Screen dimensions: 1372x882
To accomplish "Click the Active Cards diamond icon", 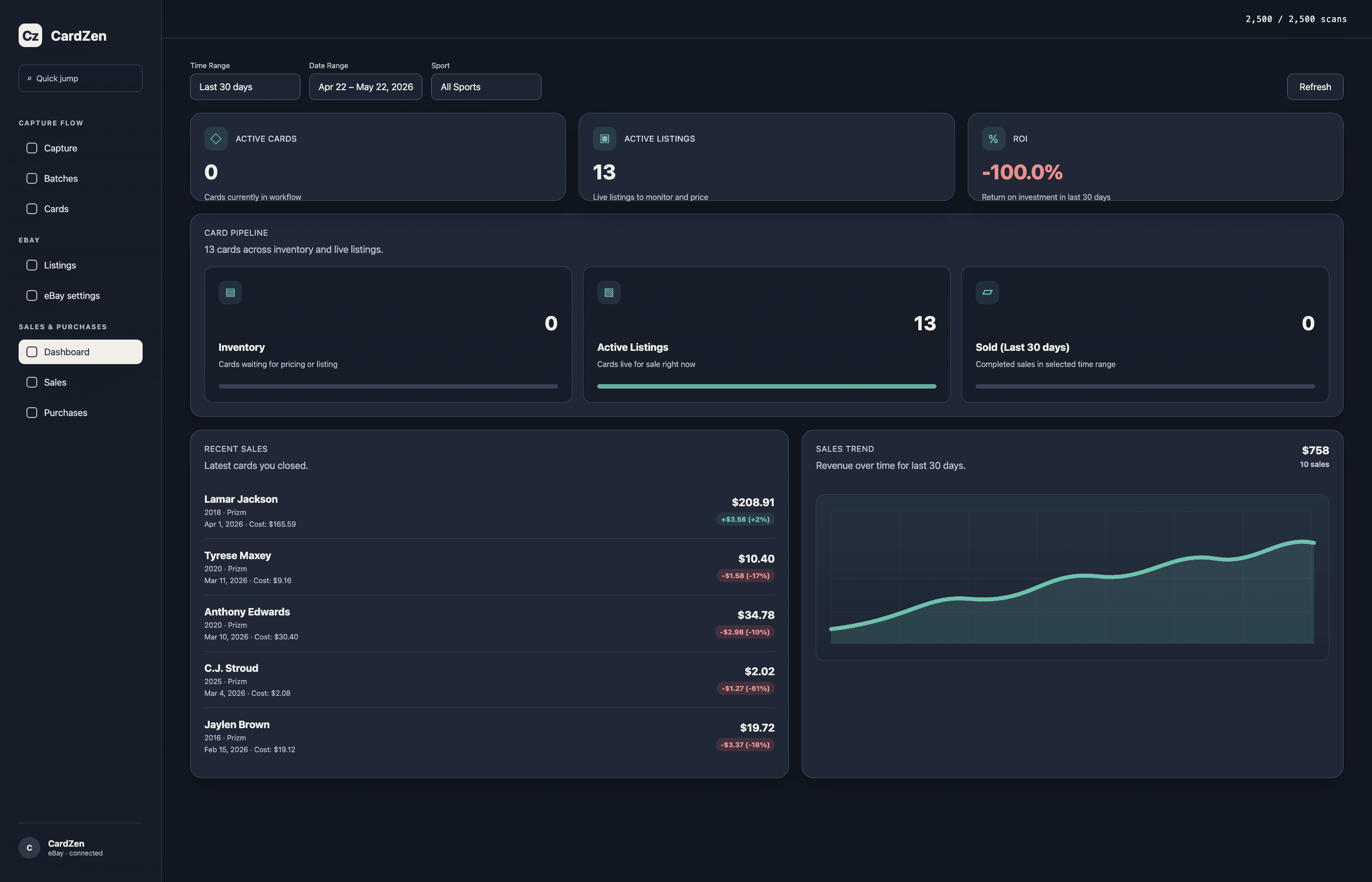I will point(216,139).
